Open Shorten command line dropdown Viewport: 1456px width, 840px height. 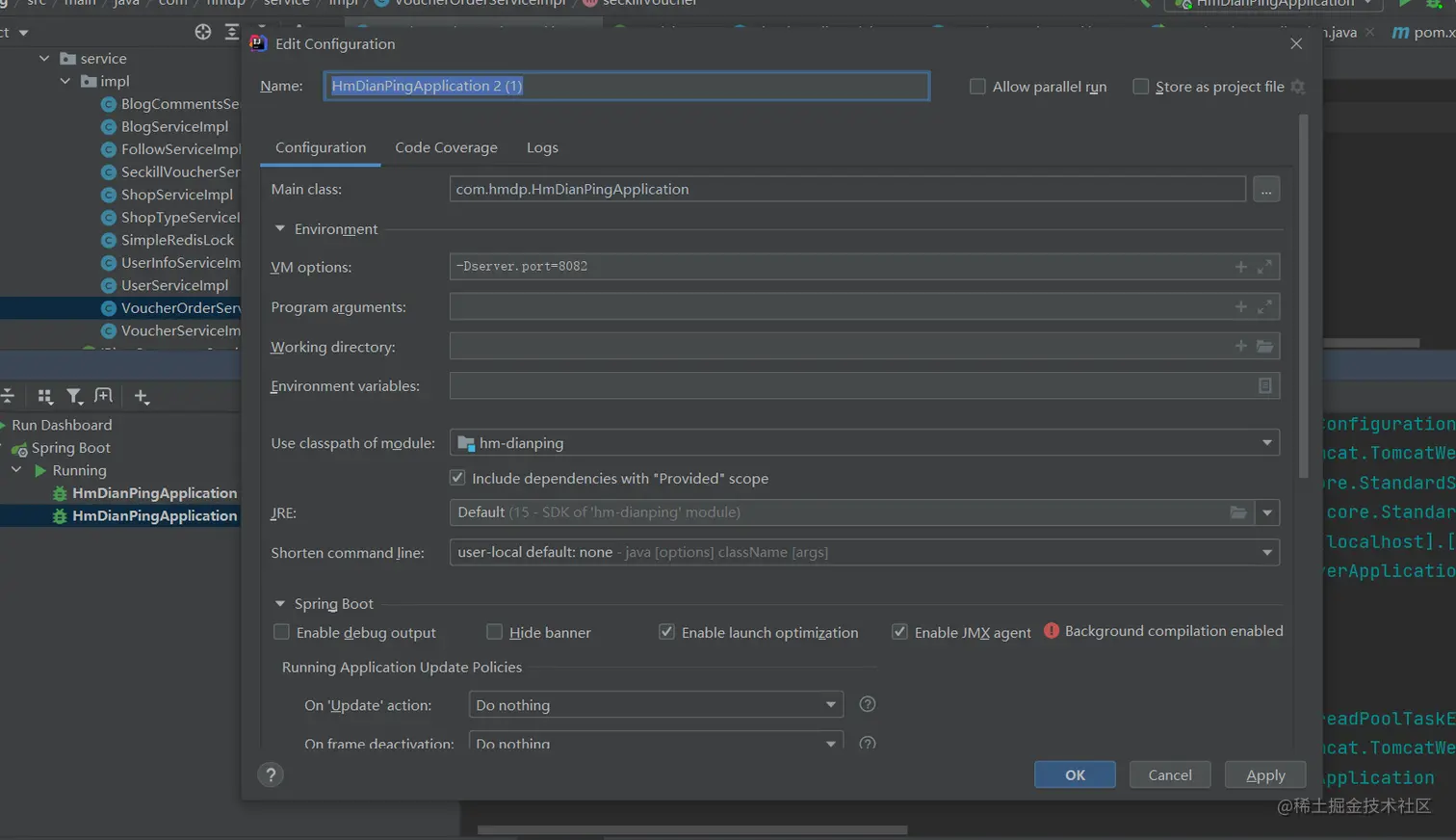pos(864,552)
